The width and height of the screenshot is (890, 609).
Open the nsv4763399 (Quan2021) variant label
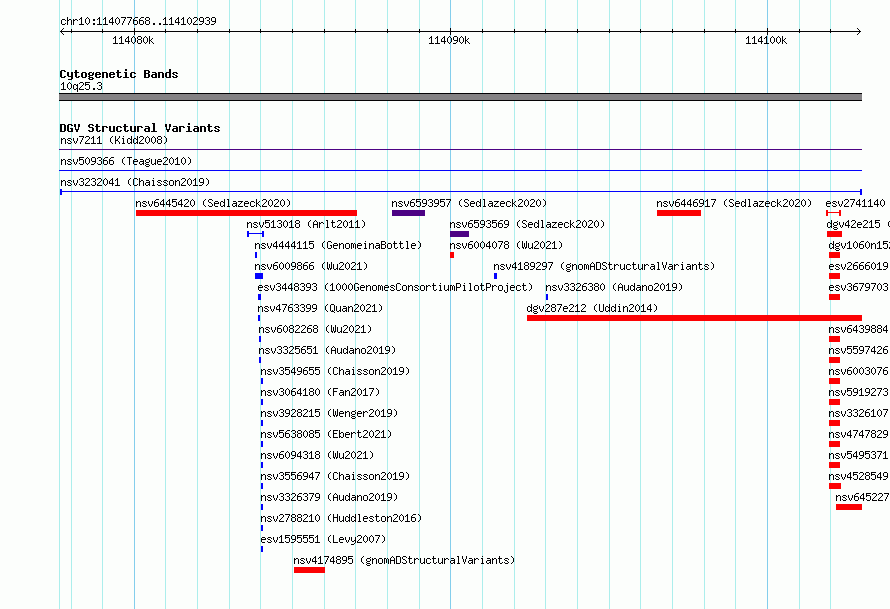pyautogui.click(x=321, y=308)
